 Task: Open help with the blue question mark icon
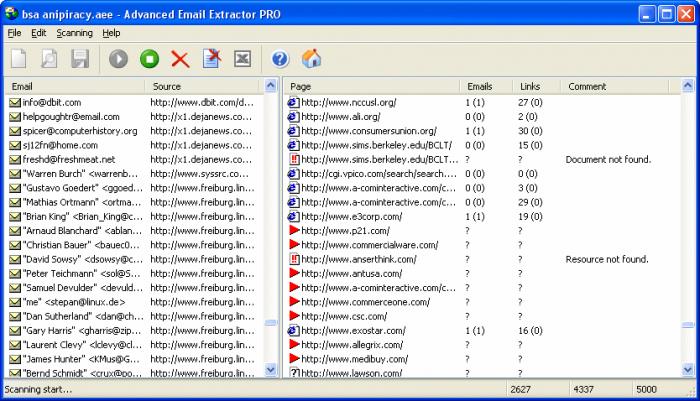tap(280, 59)
